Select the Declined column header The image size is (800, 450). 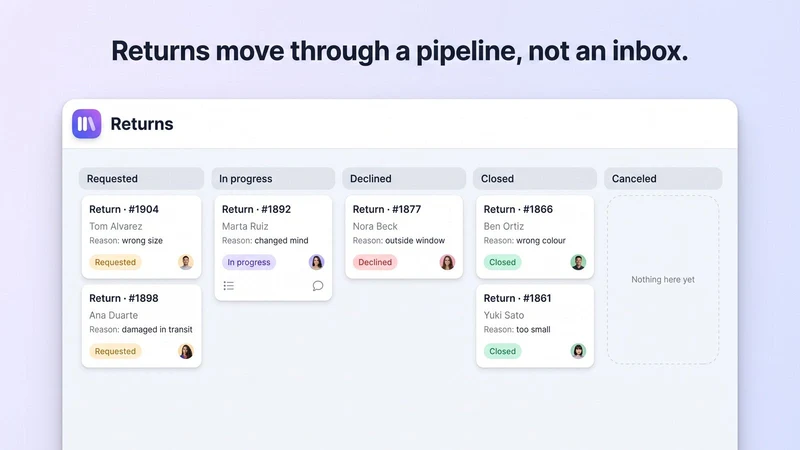pyautogui.click(x=404, y=179)
